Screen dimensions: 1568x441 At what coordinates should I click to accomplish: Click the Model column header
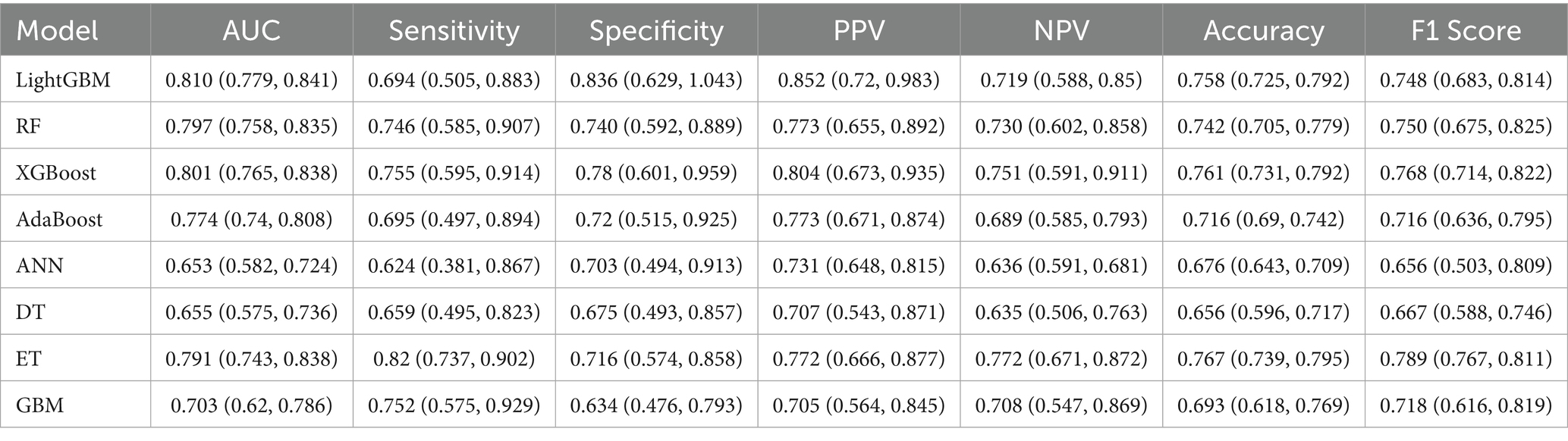point(58,30)
